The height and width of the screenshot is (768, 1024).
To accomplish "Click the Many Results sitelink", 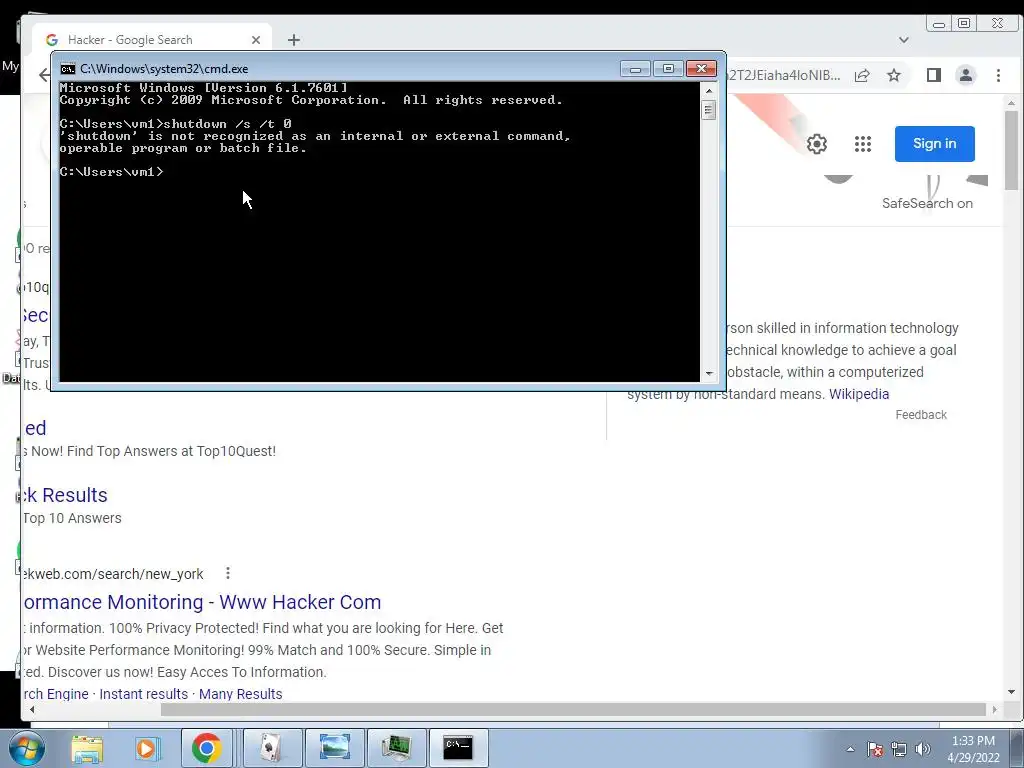I will pos(240,694).
